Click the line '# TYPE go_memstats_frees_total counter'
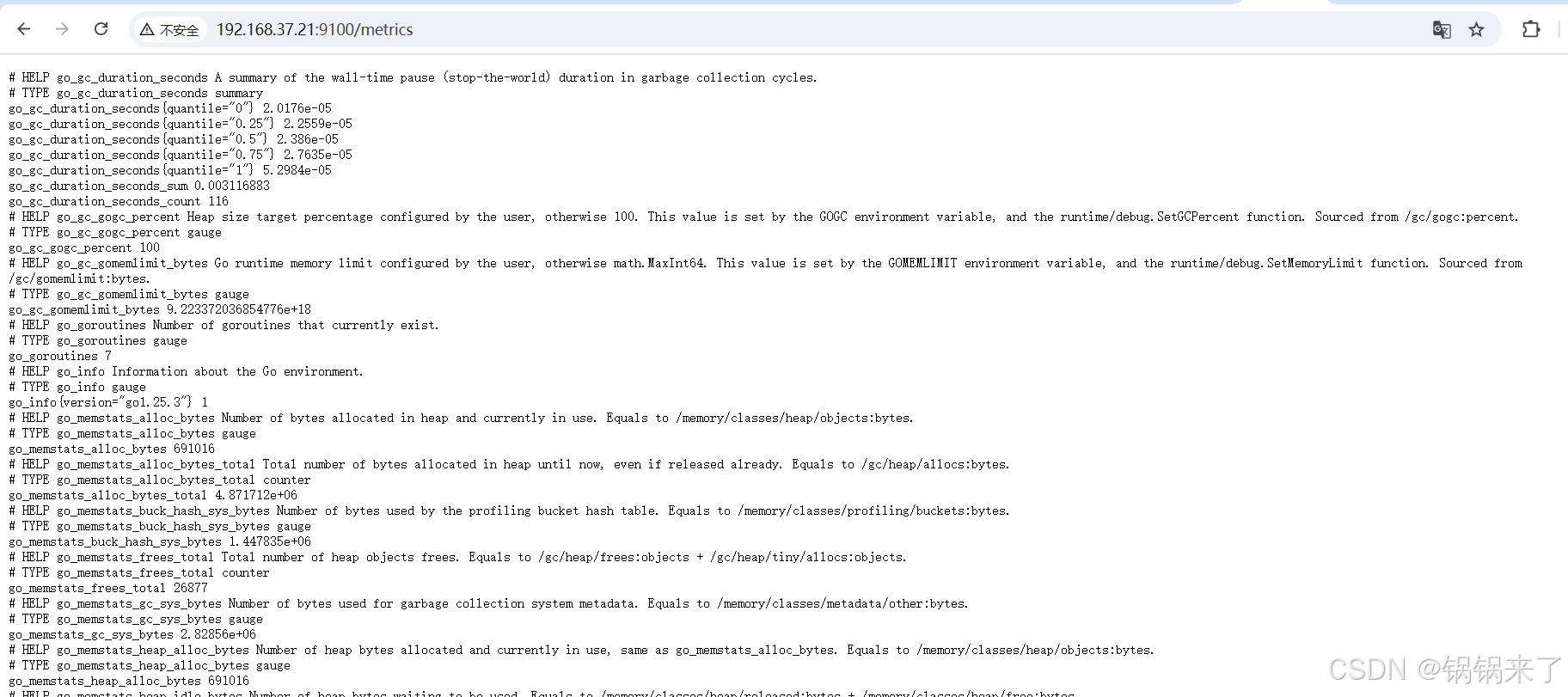Viewport: 1568px width, 697px height. pos(139,572)
